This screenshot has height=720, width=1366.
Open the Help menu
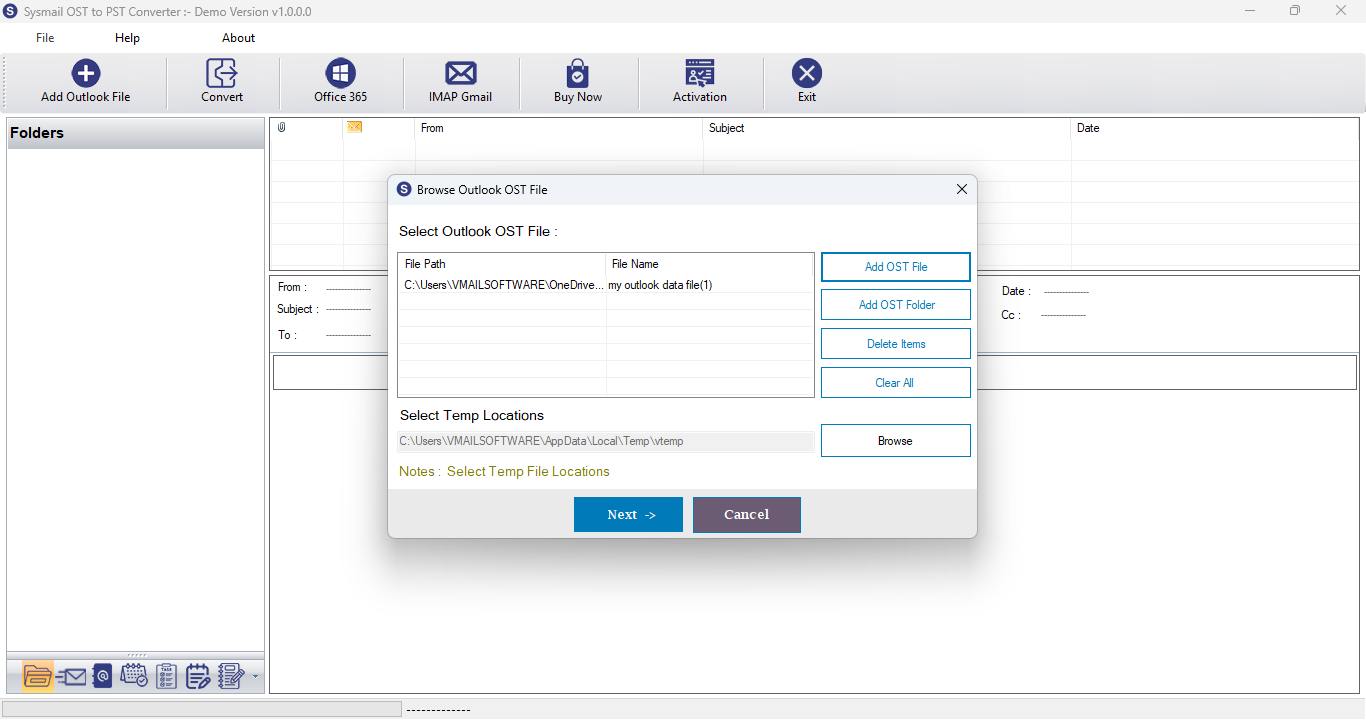127,37
